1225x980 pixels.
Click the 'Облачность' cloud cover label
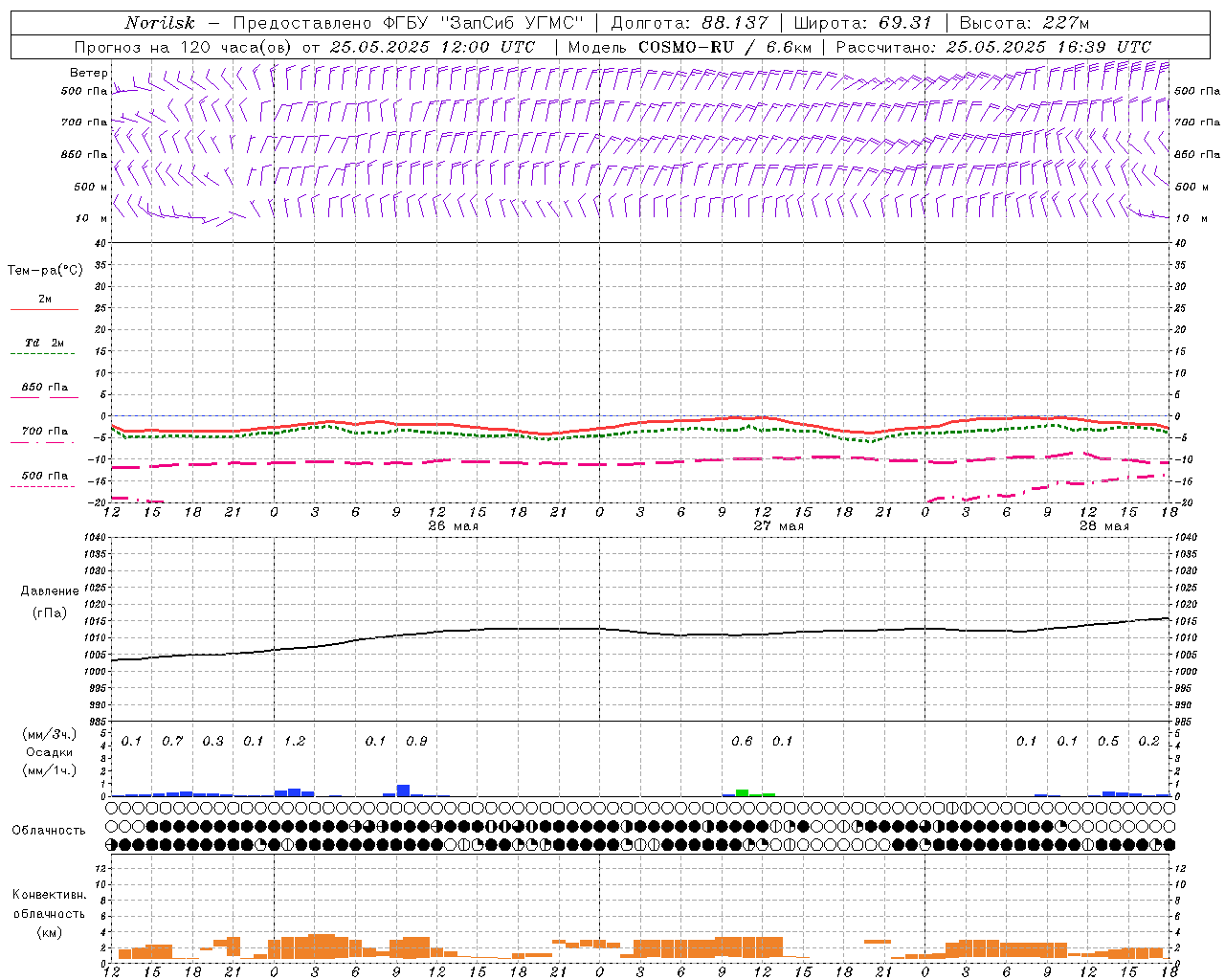(x=49, y=831)
